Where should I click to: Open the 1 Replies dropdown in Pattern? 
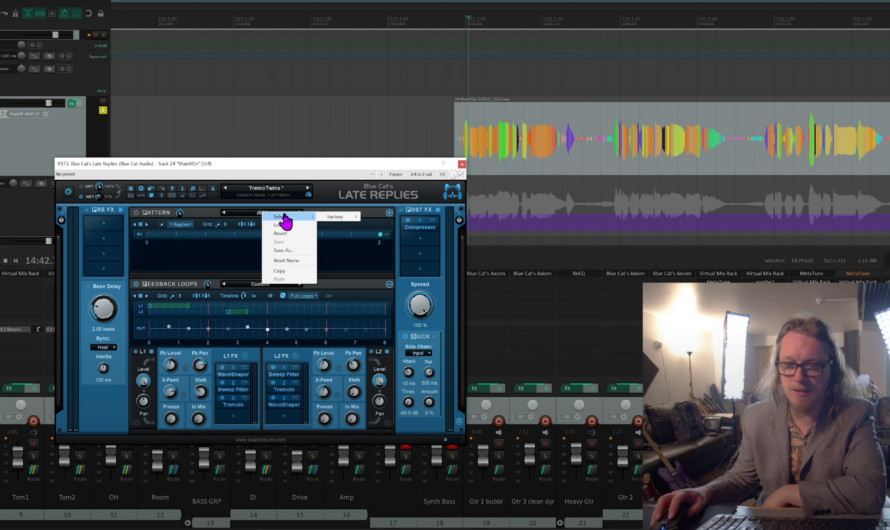click(180, 225)
